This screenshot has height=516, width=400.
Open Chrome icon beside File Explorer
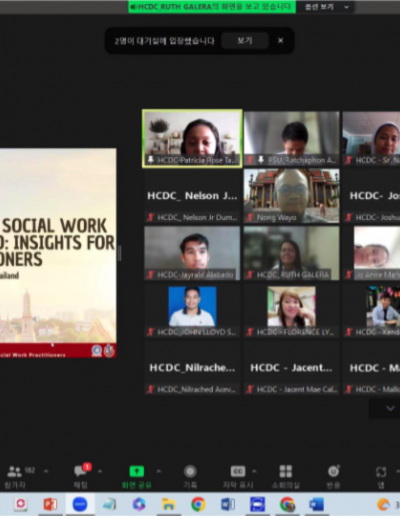[x=198, y=504]
